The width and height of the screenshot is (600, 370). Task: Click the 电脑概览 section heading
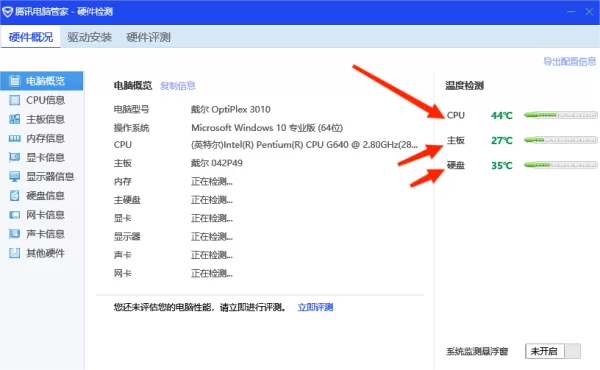click(x=133, y=85)
